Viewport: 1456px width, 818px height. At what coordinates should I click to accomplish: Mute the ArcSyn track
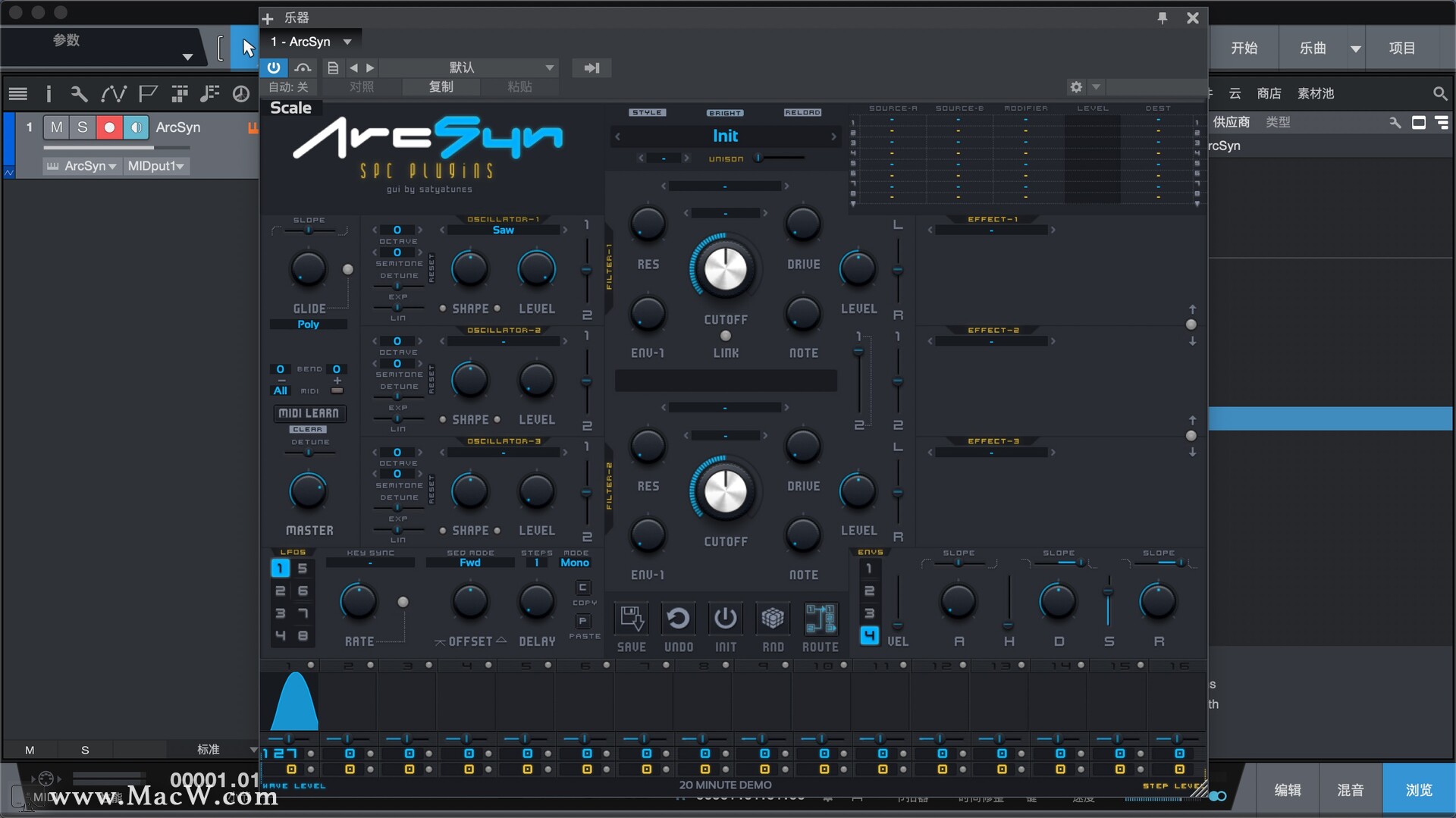pyautogui.click(x=56, y=127)
